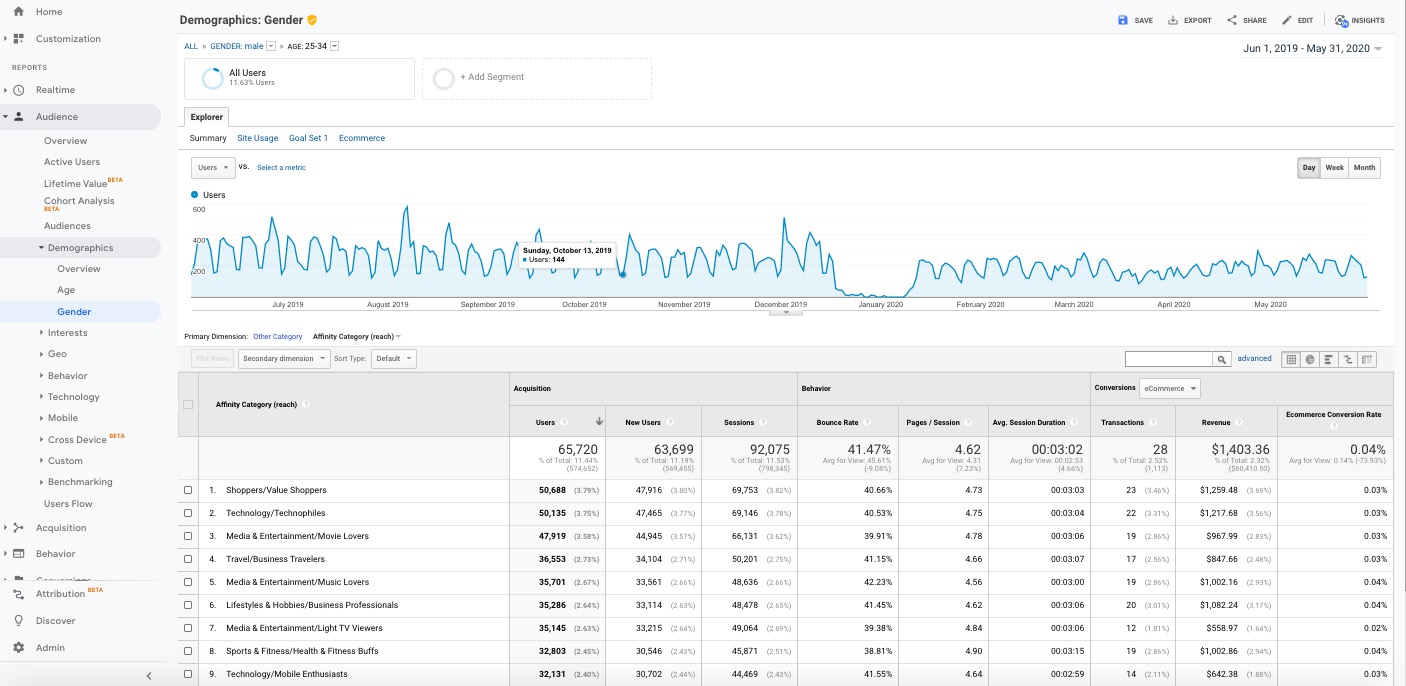Switch chart granularity to Week
This screenshot has height=686, width=1406.
point(1334,168)
